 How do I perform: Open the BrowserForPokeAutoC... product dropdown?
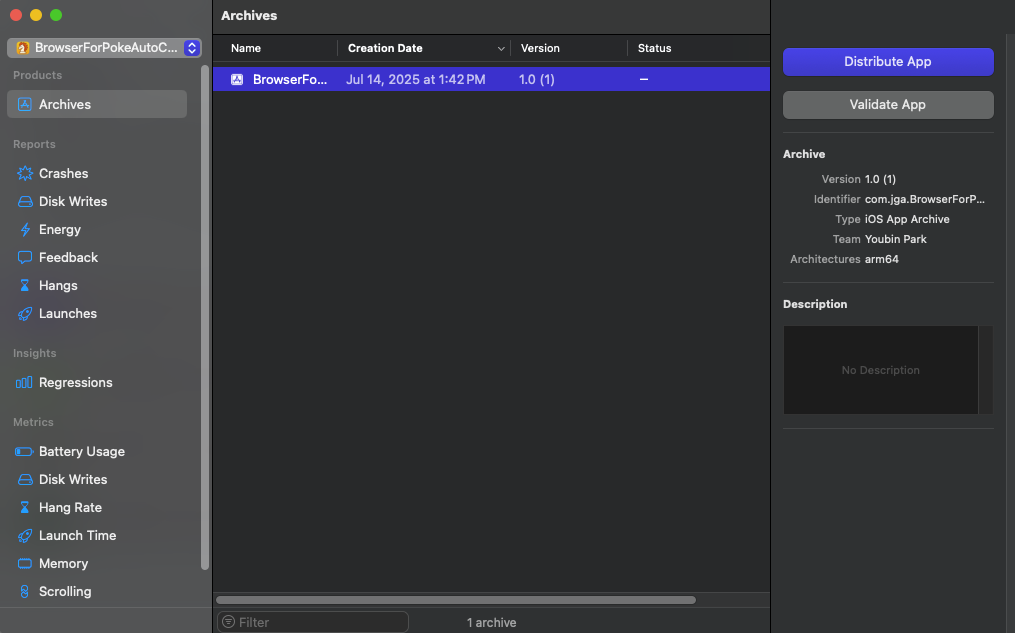pos(104,48)
